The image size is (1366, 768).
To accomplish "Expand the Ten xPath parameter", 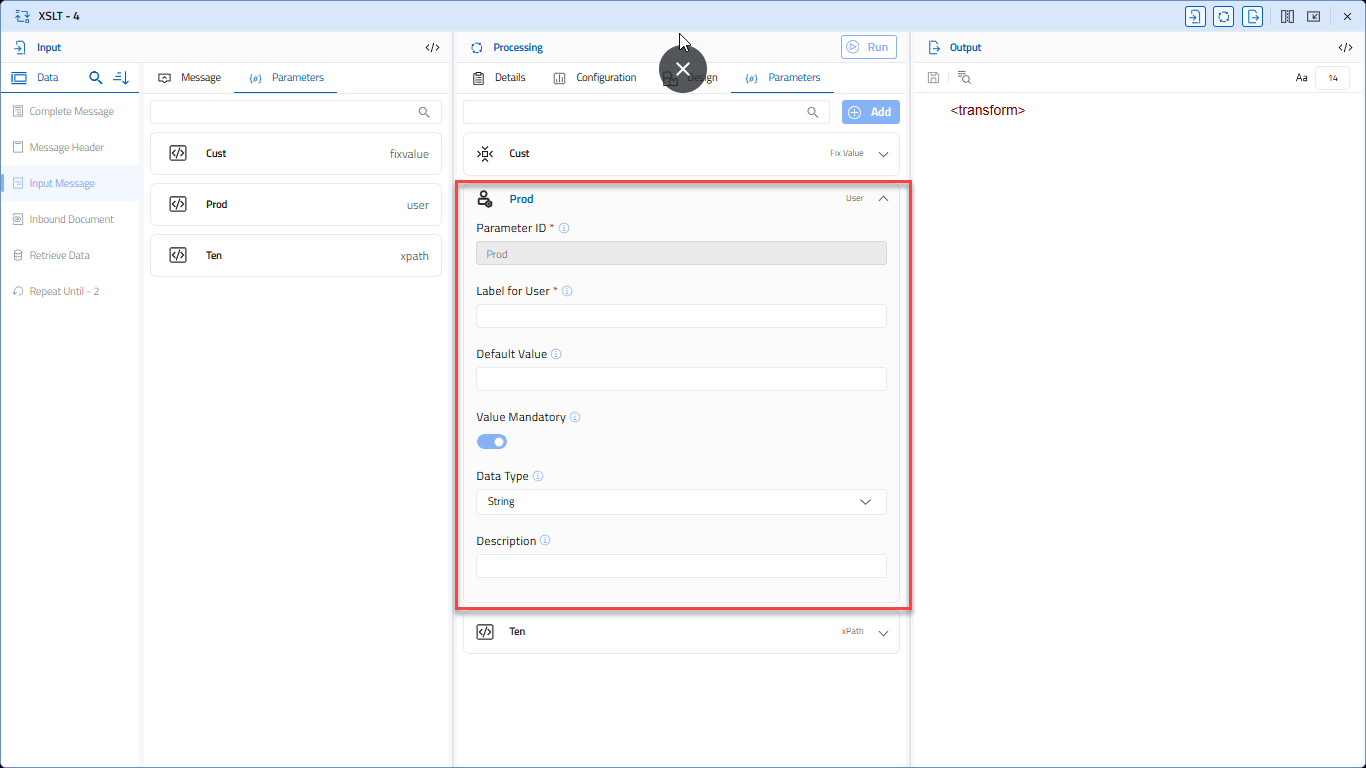I will [883, 632].
